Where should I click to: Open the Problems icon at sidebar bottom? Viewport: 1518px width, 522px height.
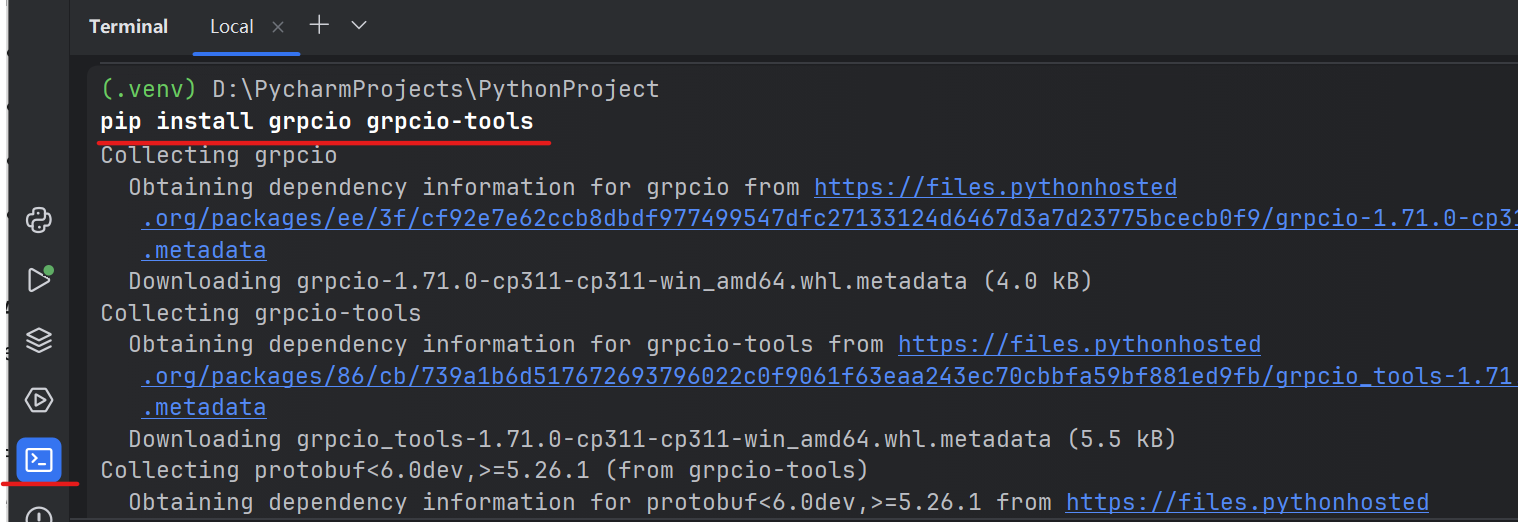coord(39,515)
